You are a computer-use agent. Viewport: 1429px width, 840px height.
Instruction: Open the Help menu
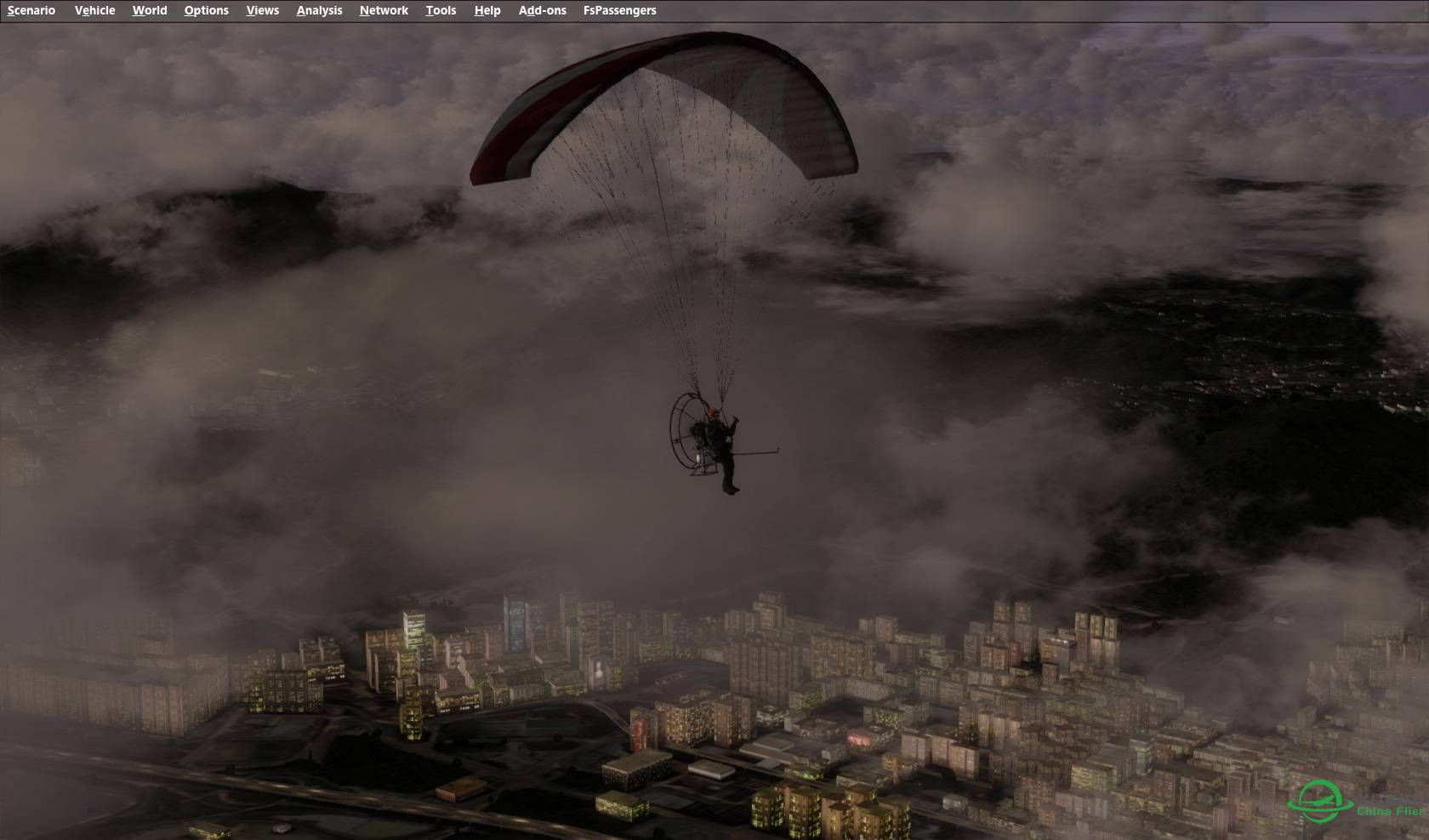[487, 10]
